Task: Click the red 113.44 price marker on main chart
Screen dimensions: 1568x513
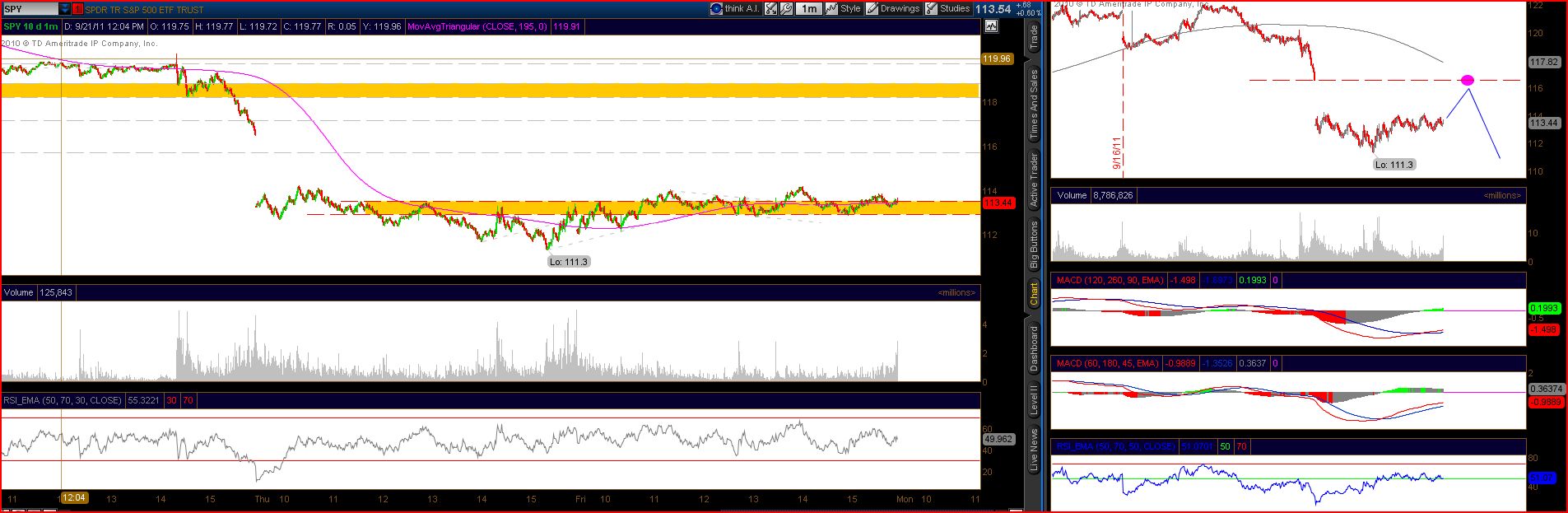Action: [x=998, y=203]
